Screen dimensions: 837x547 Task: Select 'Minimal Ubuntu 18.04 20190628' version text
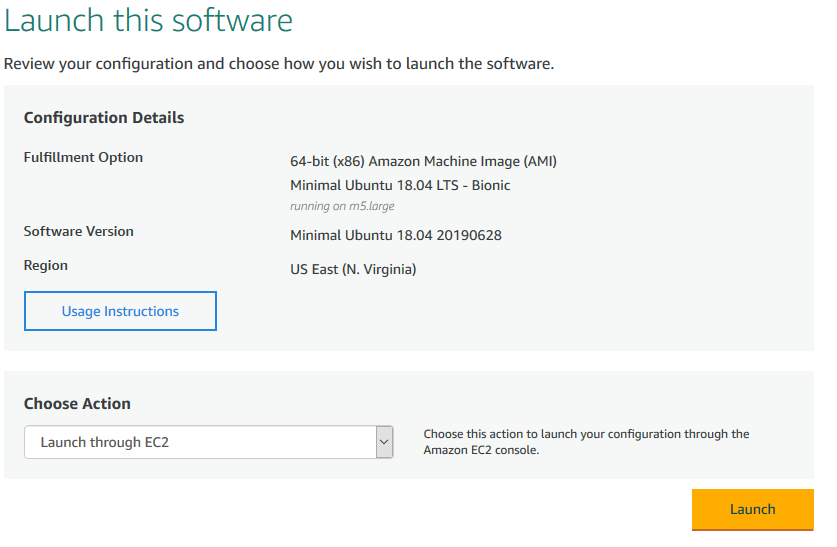[396, 235]
